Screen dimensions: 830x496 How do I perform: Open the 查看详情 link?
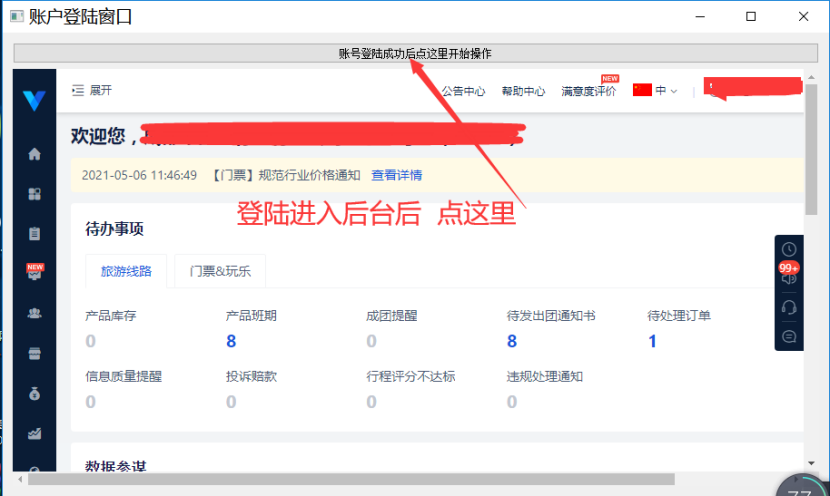pyautogui.click(x=396, y=175)
